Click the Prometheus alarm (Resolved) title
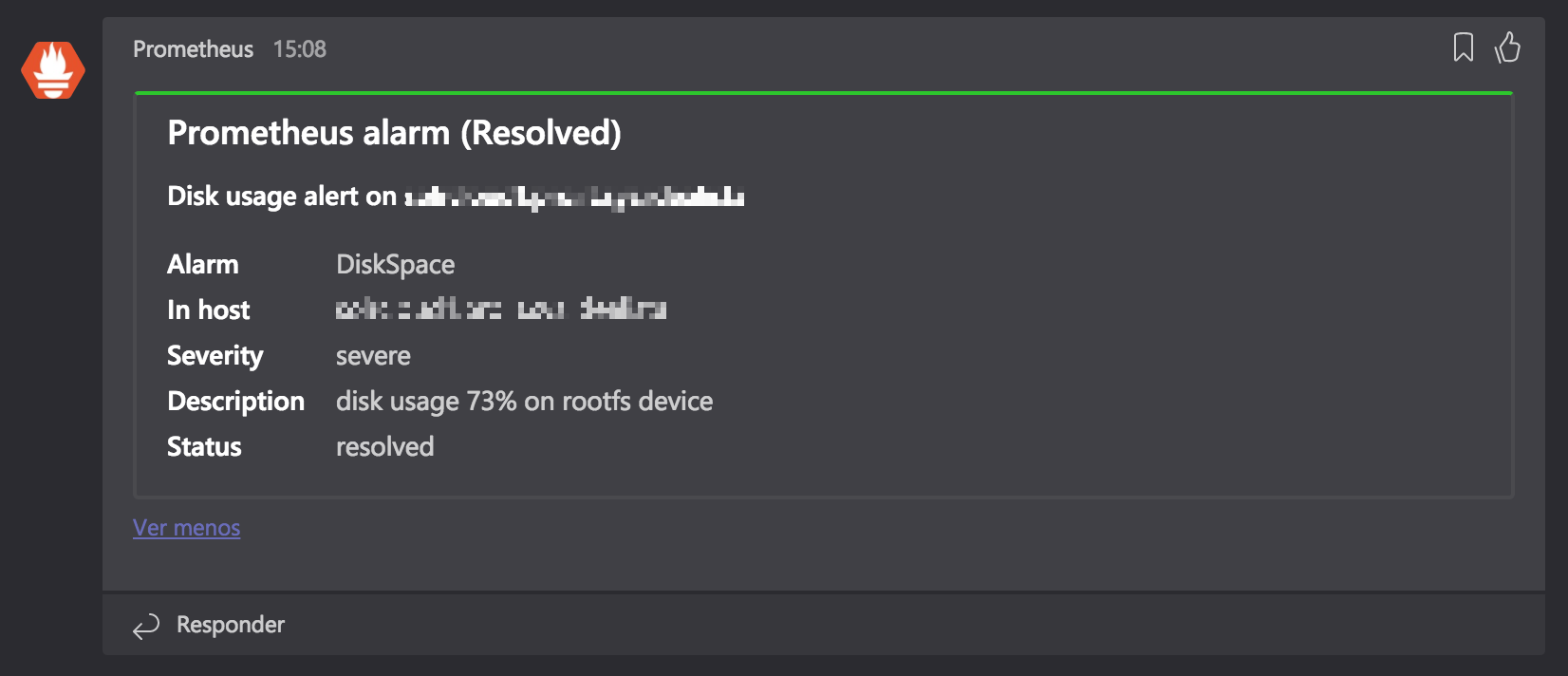This screenshot has height=676, width=1568. [394, 133]
